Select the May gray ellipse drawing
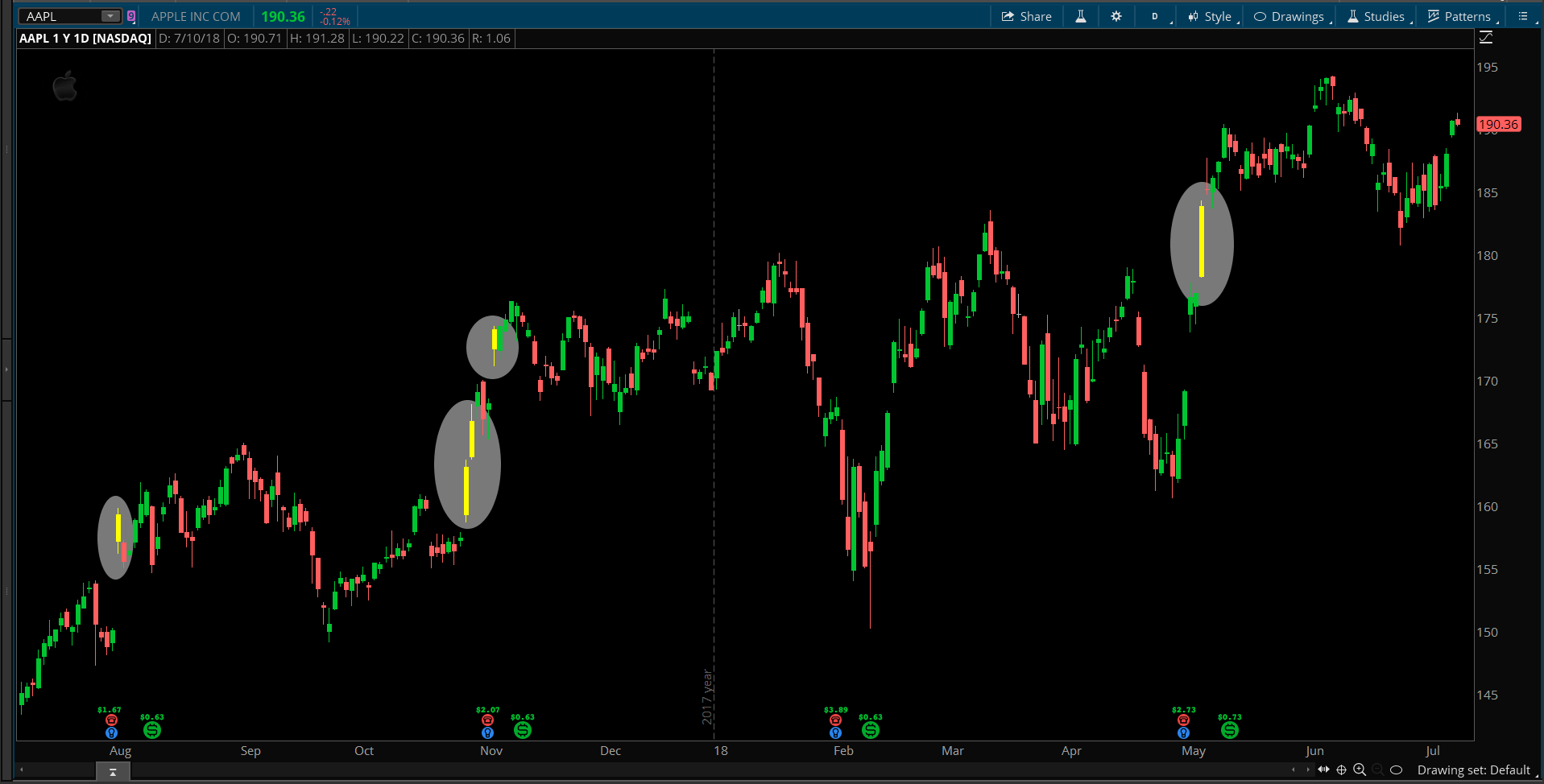 click(1202, 244)
